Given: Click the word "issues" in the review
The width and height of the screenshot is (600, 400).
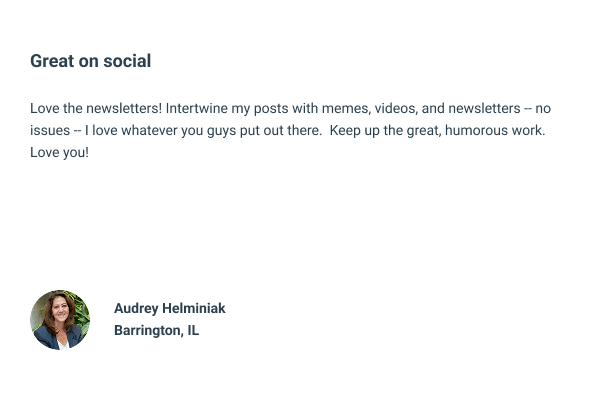Looking at the screenshot, I should pyautogui.click(x=50, y=131).
